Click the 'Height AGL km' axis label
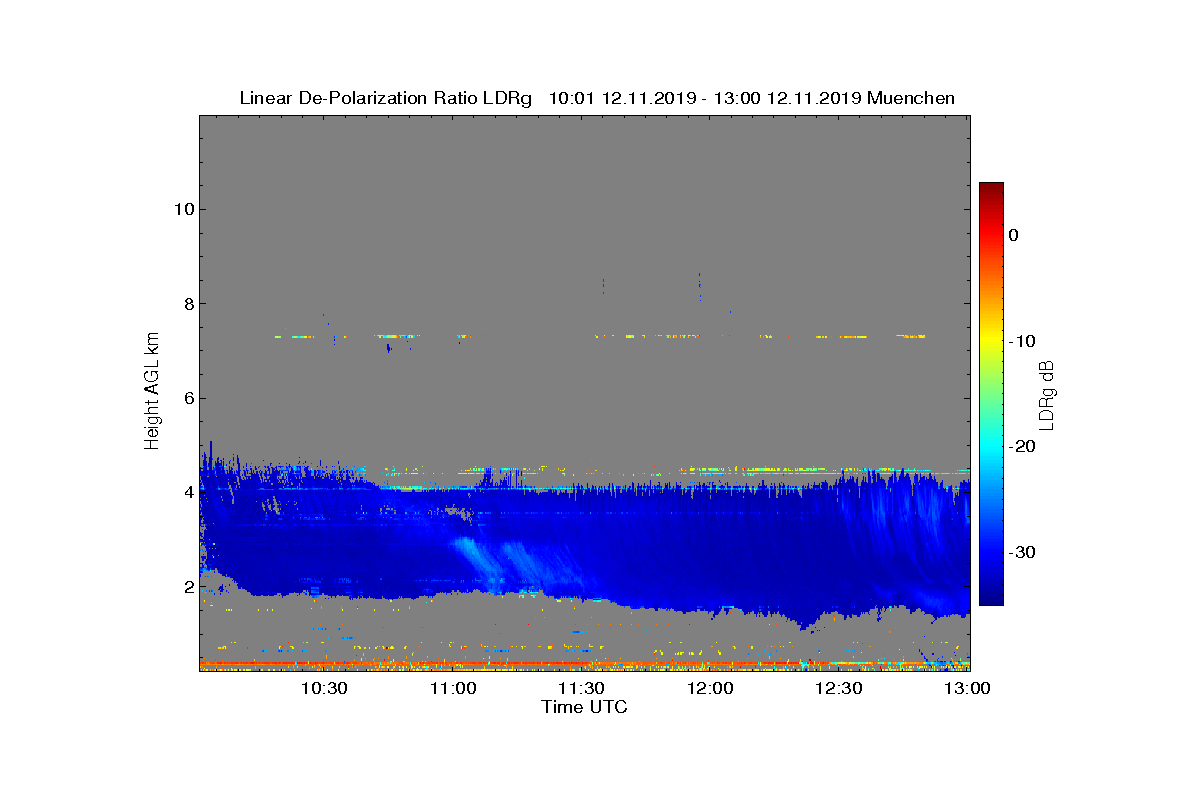 click(x=152, y=392)
